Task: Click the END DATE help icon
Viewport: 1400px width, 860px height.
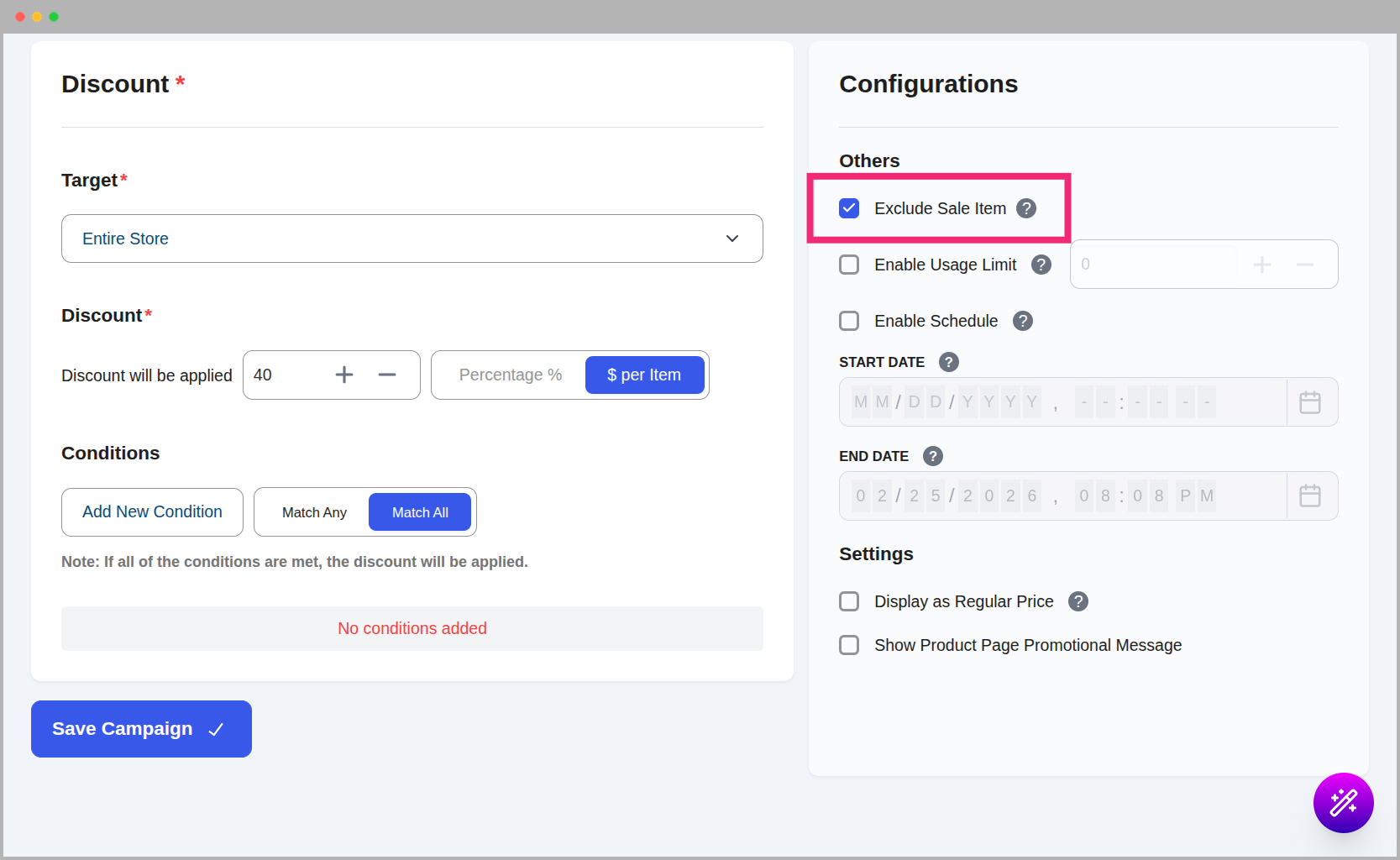Action: tap(932, 456)
